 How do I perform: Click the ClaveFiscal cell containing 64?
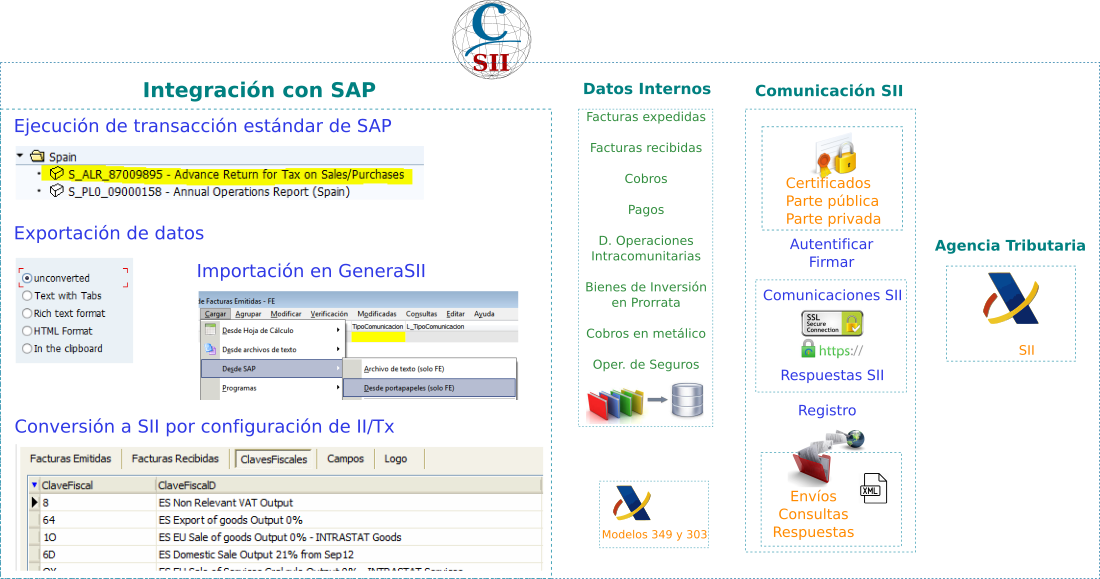[97, 520]
